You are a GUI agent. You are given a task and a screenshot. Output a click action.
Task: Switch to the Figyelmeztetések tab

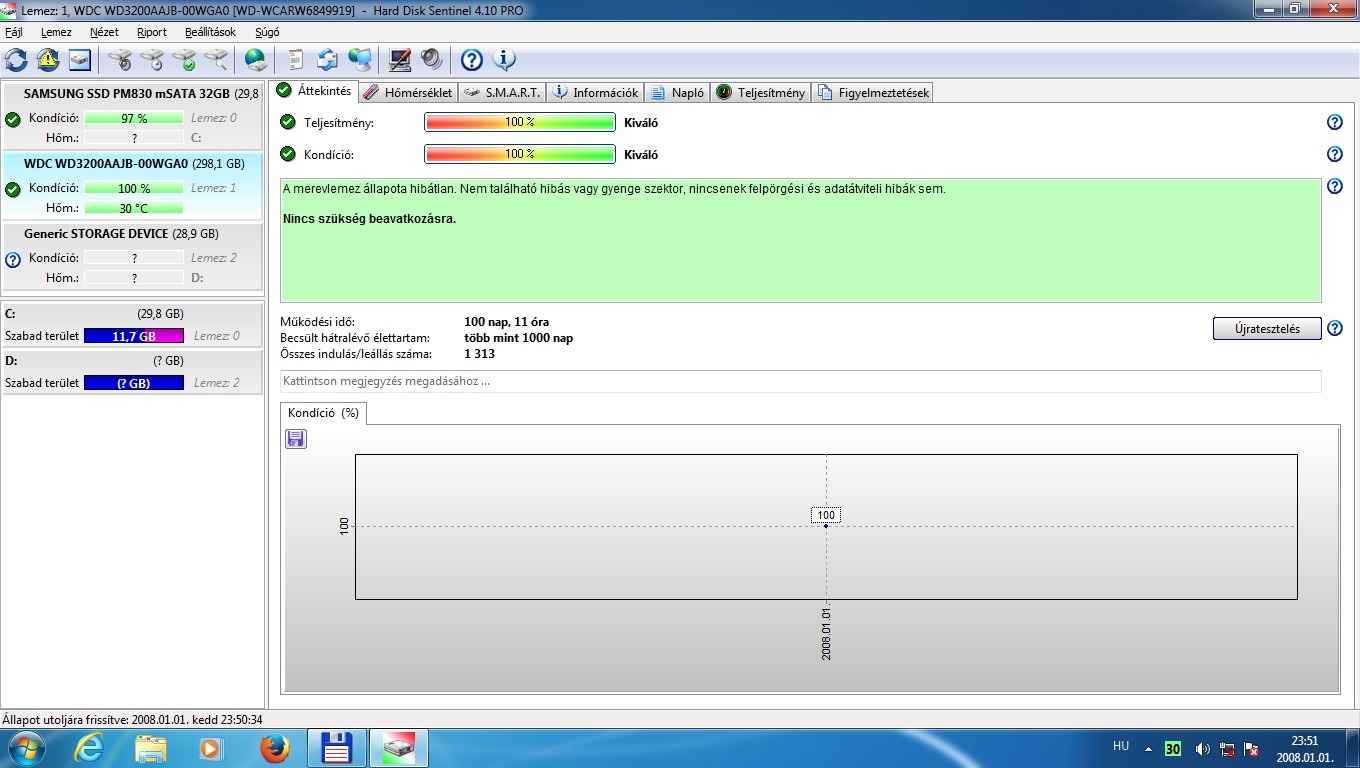[x=873, y=93]
